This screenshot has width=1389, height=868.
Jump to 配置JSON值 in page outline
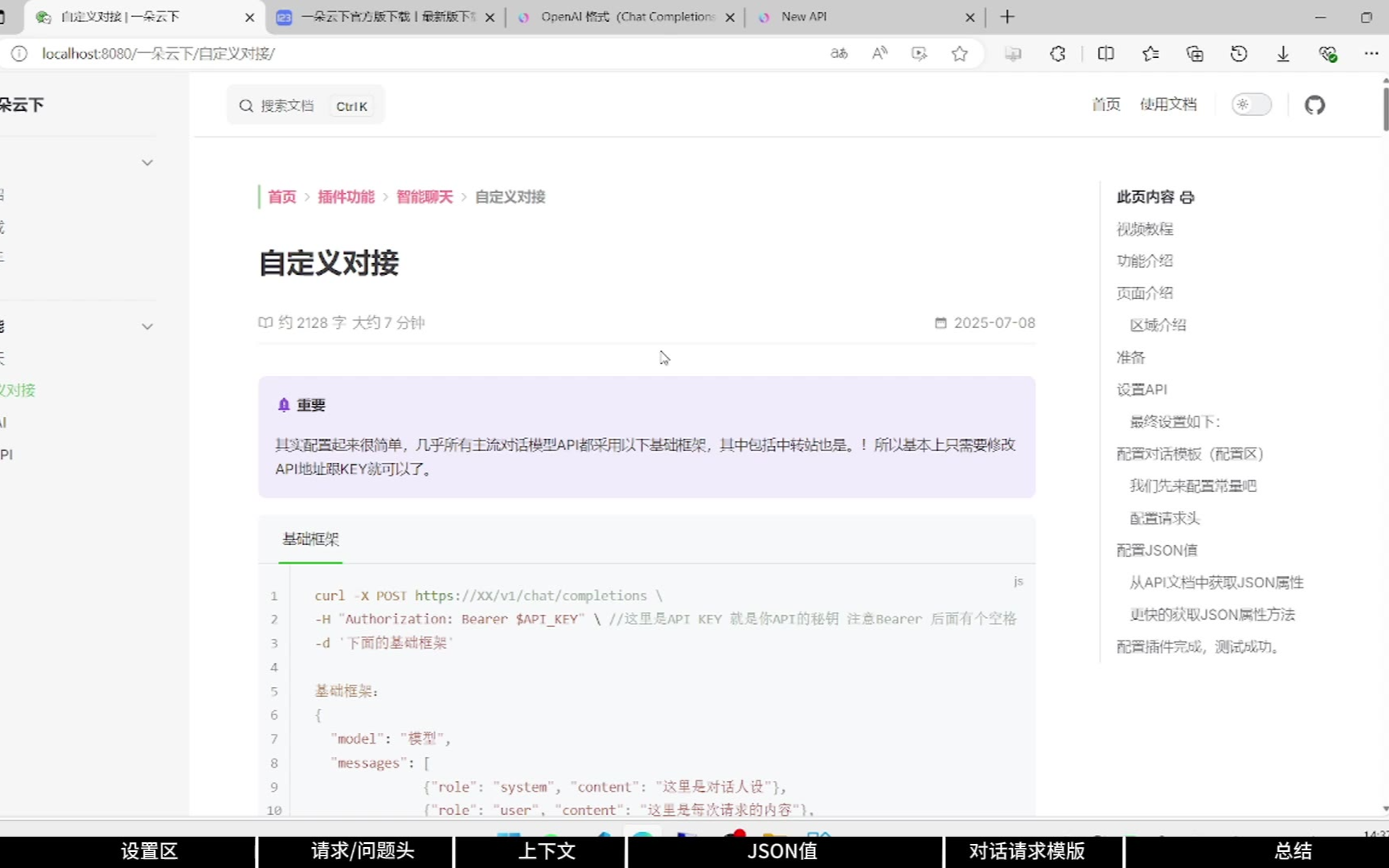(x=1157, y=551)
